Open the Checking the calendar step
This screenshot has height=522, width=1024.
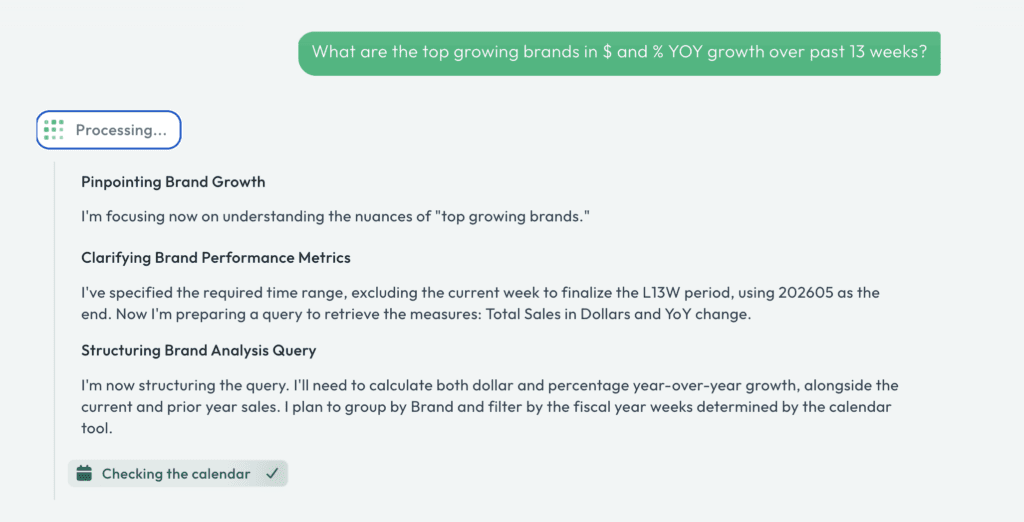176,474
